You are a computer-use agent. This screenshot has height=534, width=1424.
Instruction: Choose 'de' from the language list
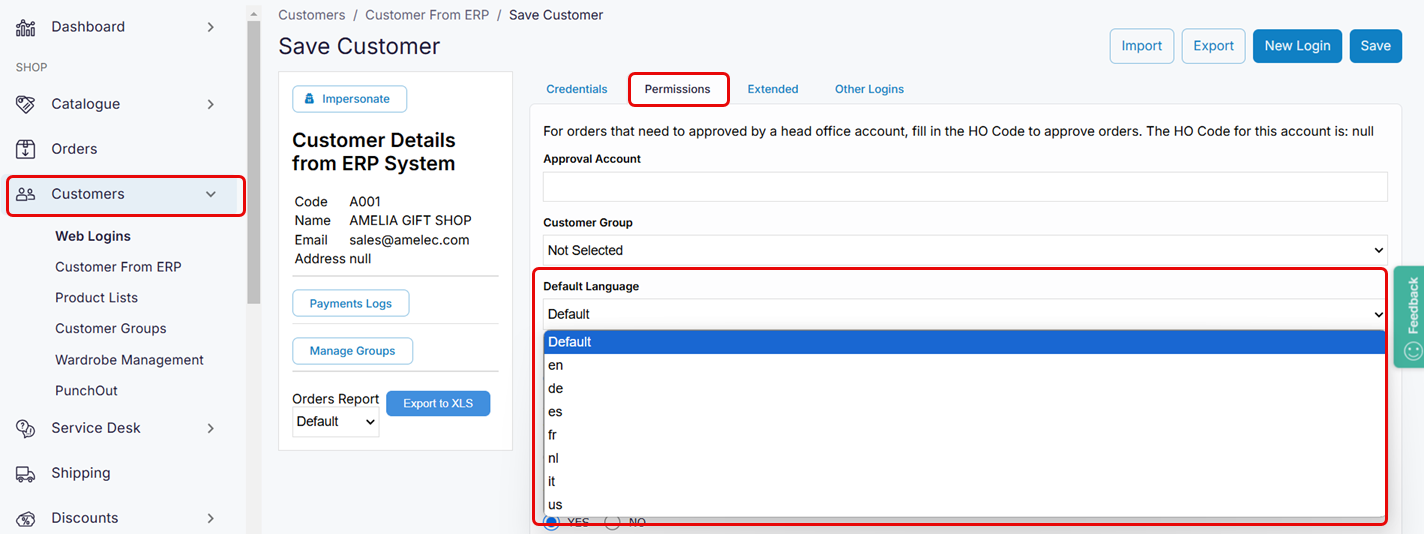pyautogui.click(x=556, y=388)
